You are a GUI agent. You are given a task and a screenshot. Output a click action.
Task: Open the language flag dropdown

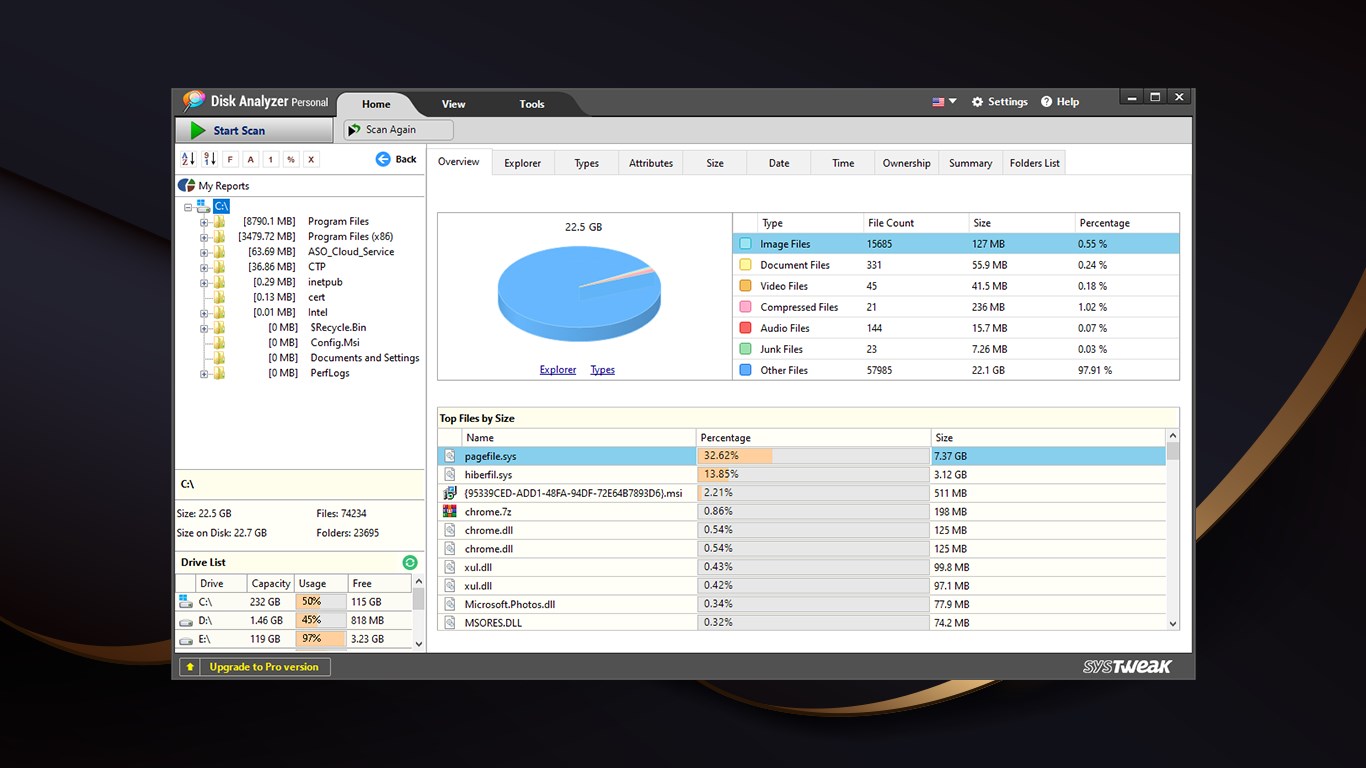[944, 102]
